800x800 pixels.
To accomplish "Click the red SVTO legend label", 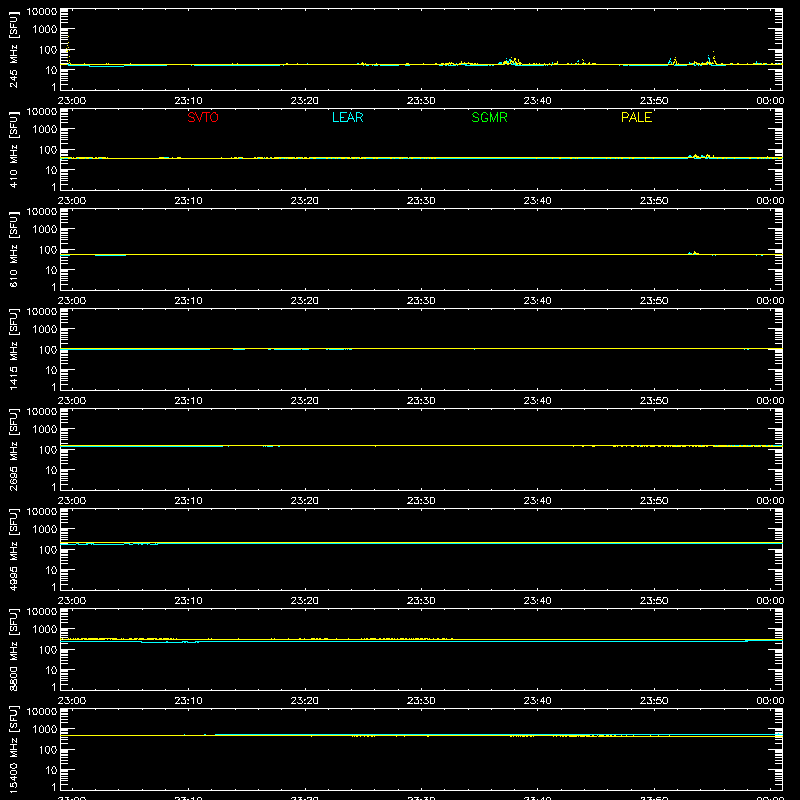I will [x=203, y=117].
